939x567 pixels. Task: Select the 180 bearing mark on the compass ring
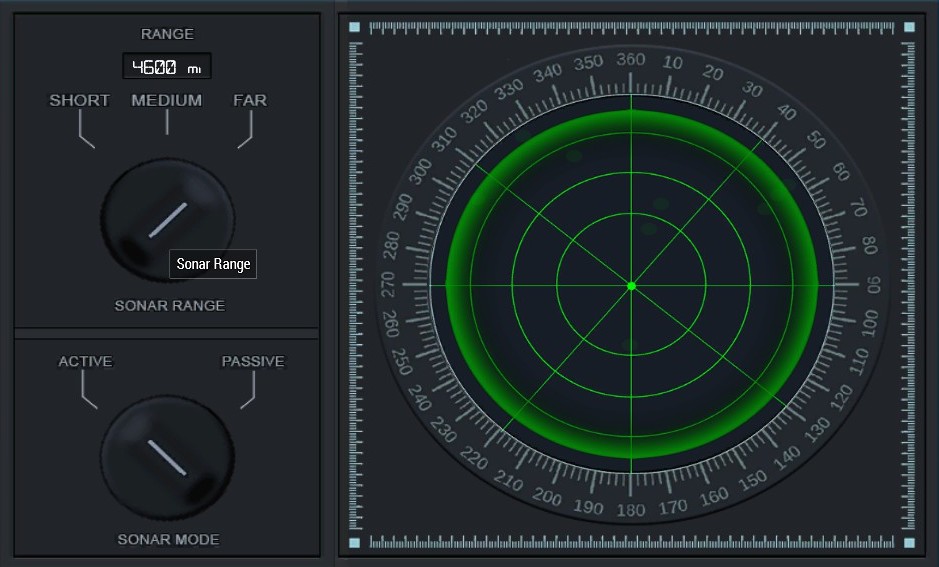tap(631, 511)
